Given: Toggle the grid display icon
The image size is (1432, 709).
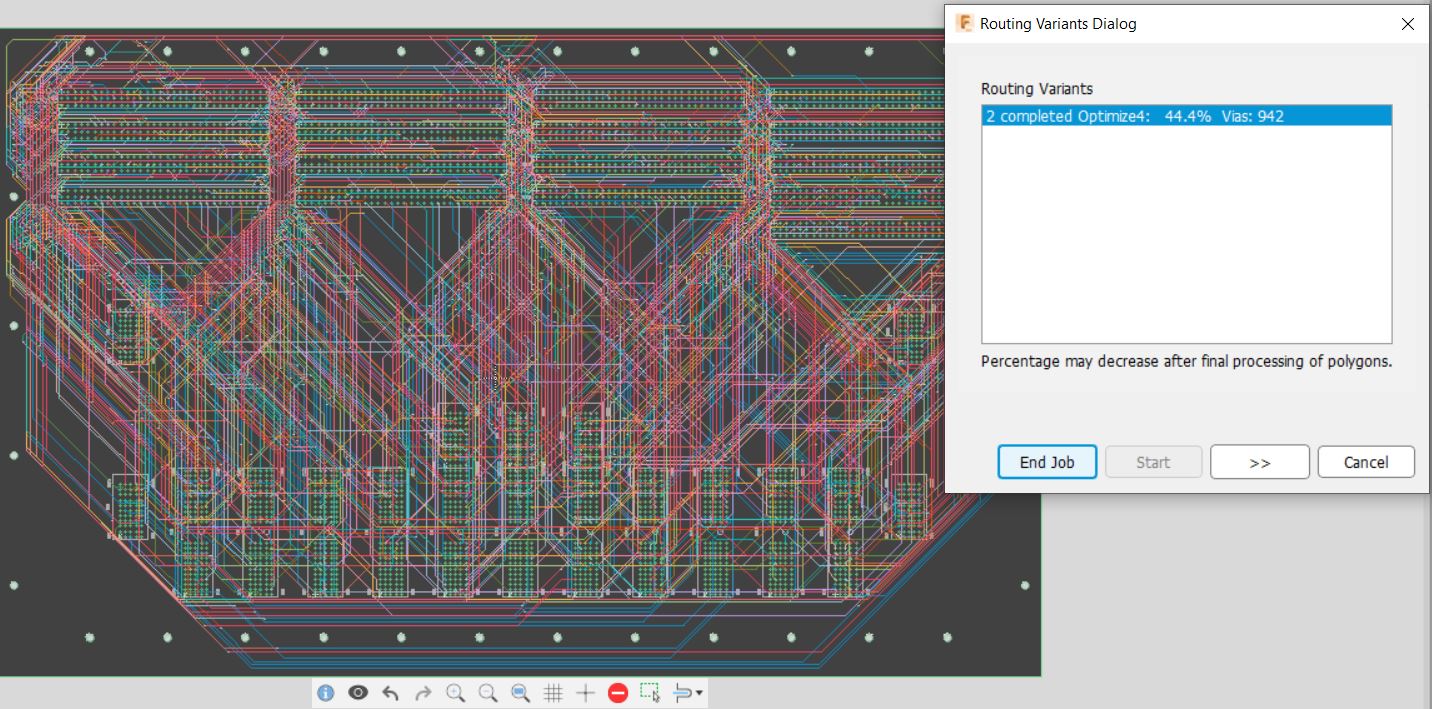Looking at the screenshot, I should [x=553, y=691].
